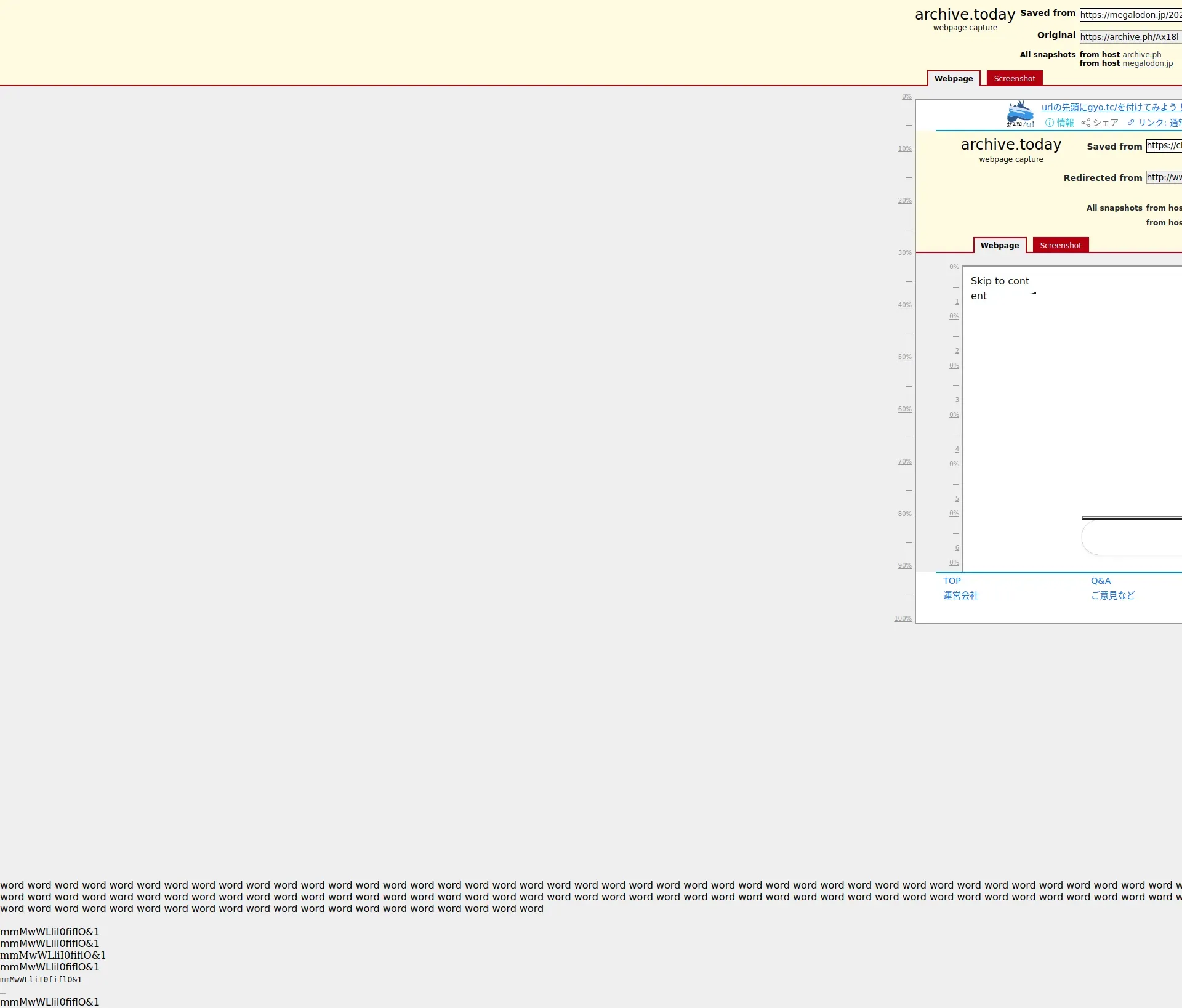Click the リンク chain link icon

(1131, 123)
